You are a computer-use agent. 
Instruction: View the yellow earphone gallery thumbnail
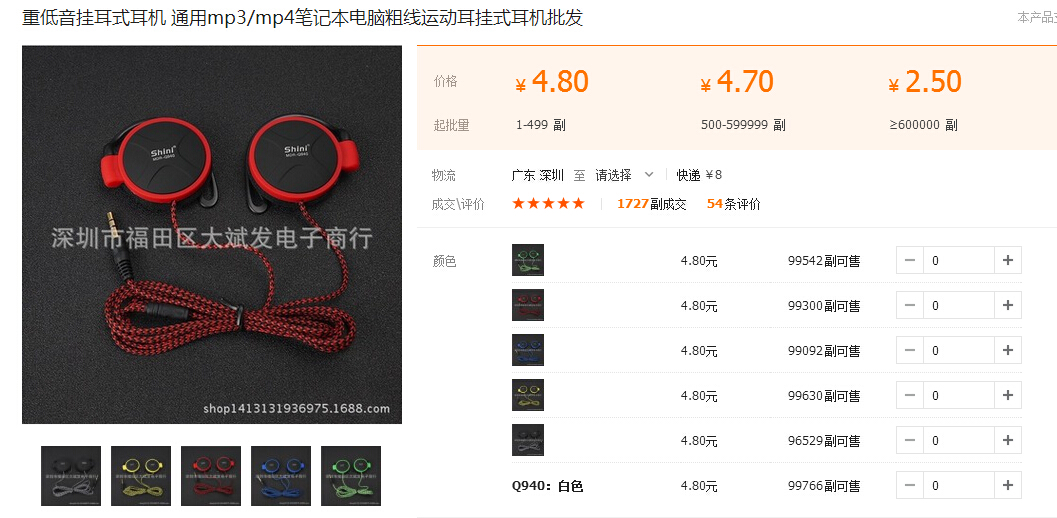click(x=141, y=476)
